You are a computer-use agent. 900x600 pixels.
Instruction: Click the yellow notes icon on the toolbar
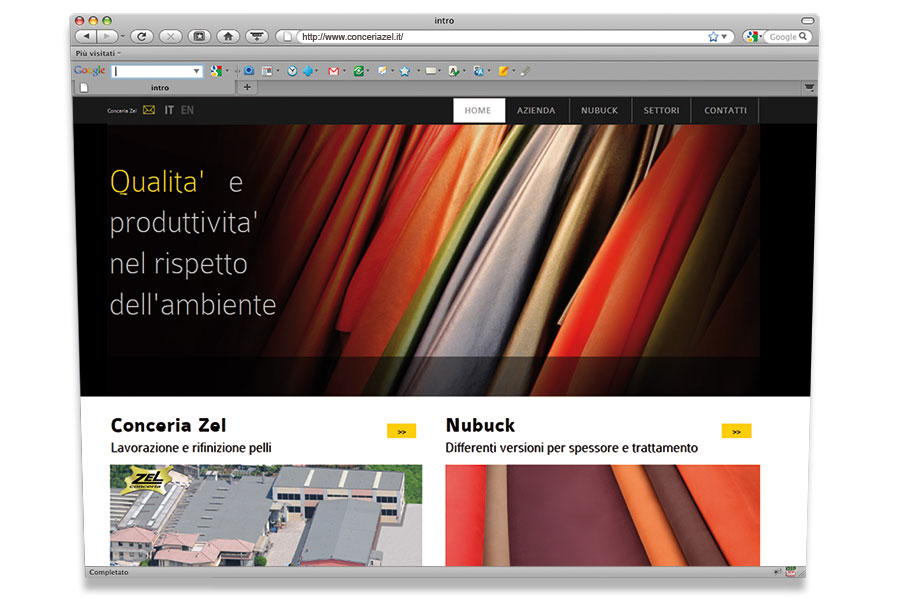(x=503, y=71)
